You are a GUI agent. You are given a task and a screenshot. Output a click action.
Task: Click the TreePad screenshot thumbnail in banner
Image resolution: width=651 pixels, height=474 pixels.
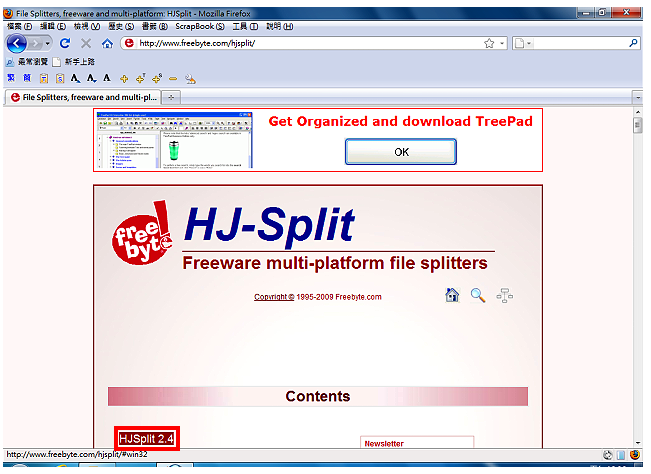tap(174, 140)
